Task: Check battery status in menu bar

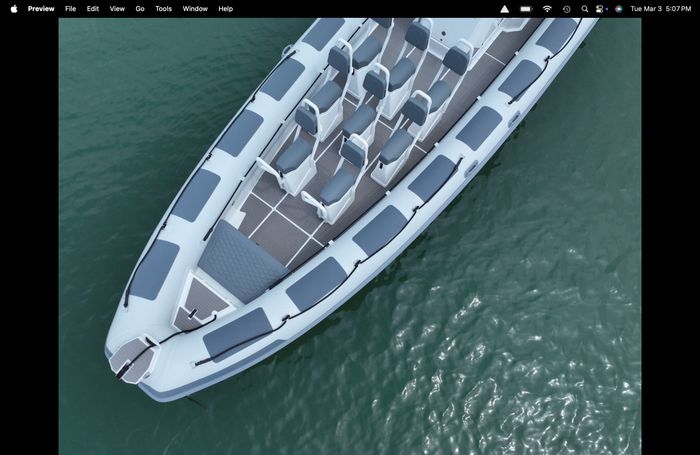Action: coord(526,9)
